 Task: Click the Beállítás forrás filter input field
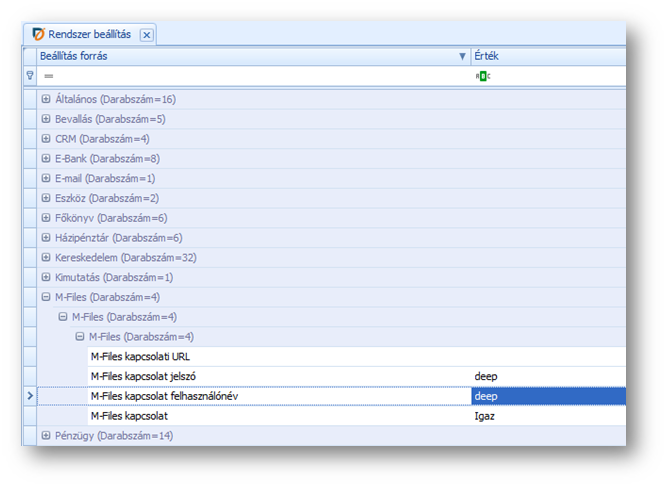point(250,76)
